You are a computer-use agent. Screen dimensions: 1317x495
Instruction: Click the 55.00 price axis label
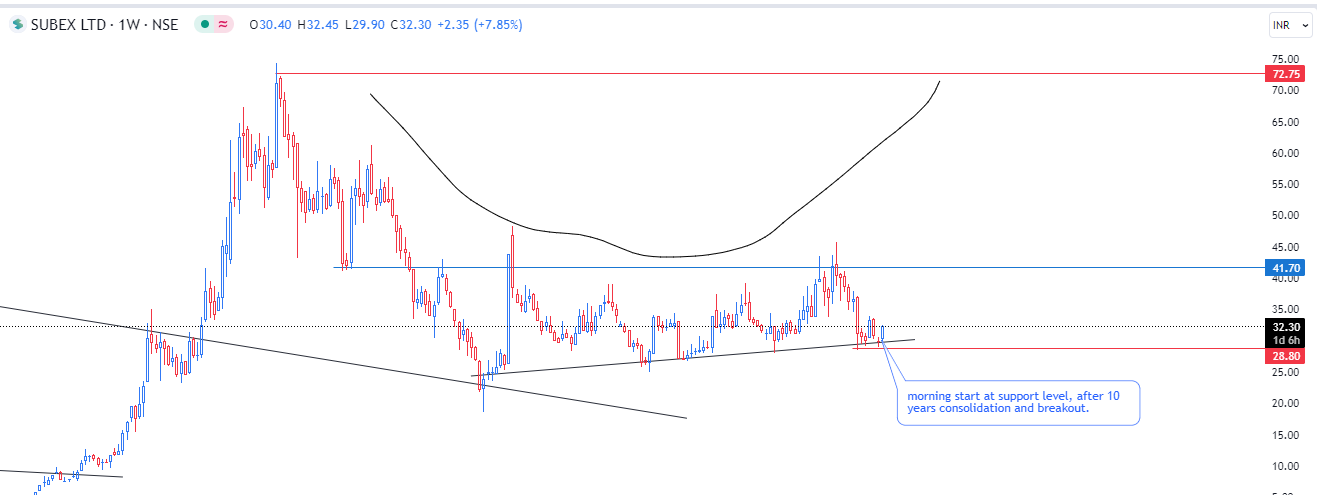(1284, 184)
